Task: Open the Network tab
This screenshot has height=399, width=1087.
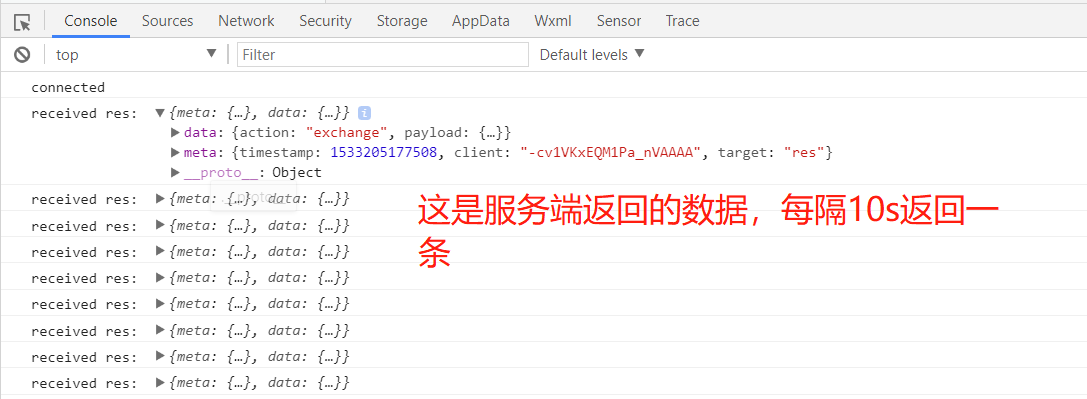Action: click(246, 21)
